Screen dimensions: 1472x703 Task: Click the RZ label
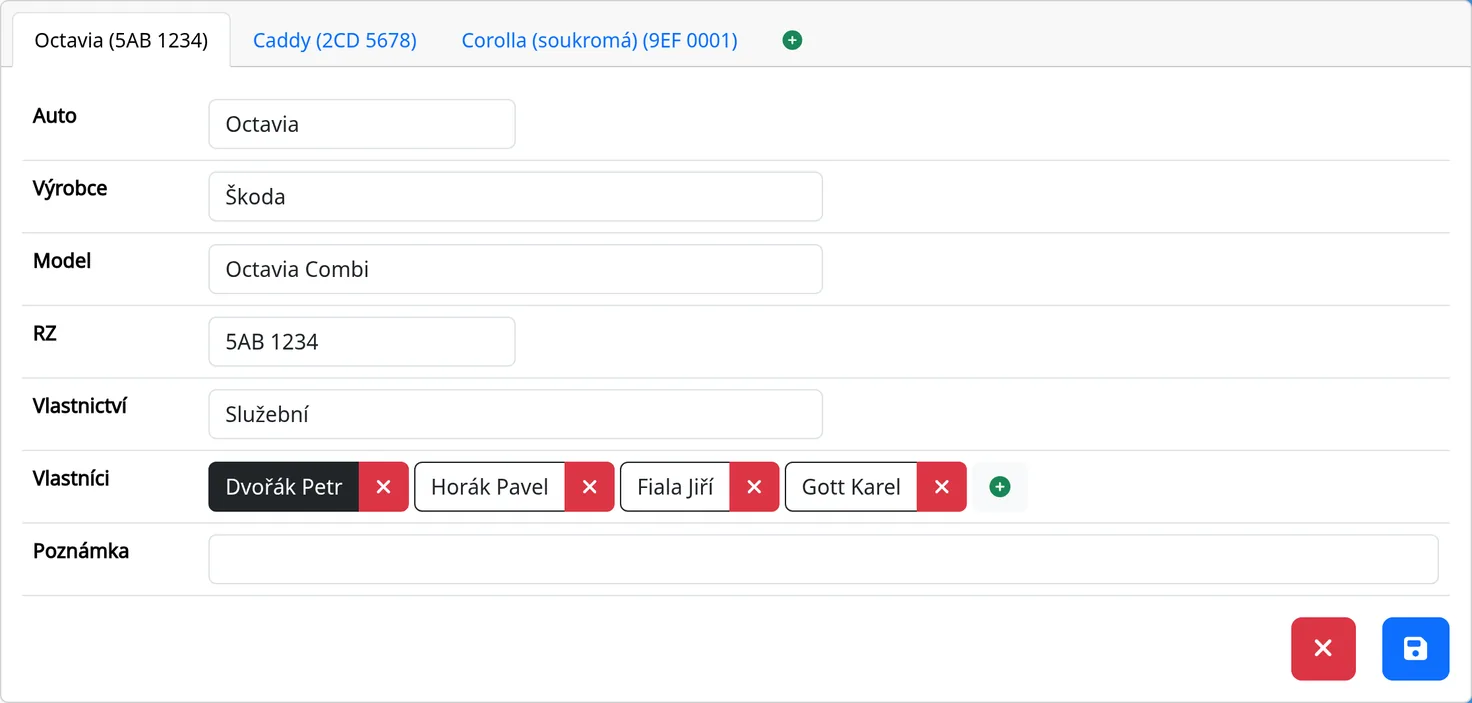point(45,334)
